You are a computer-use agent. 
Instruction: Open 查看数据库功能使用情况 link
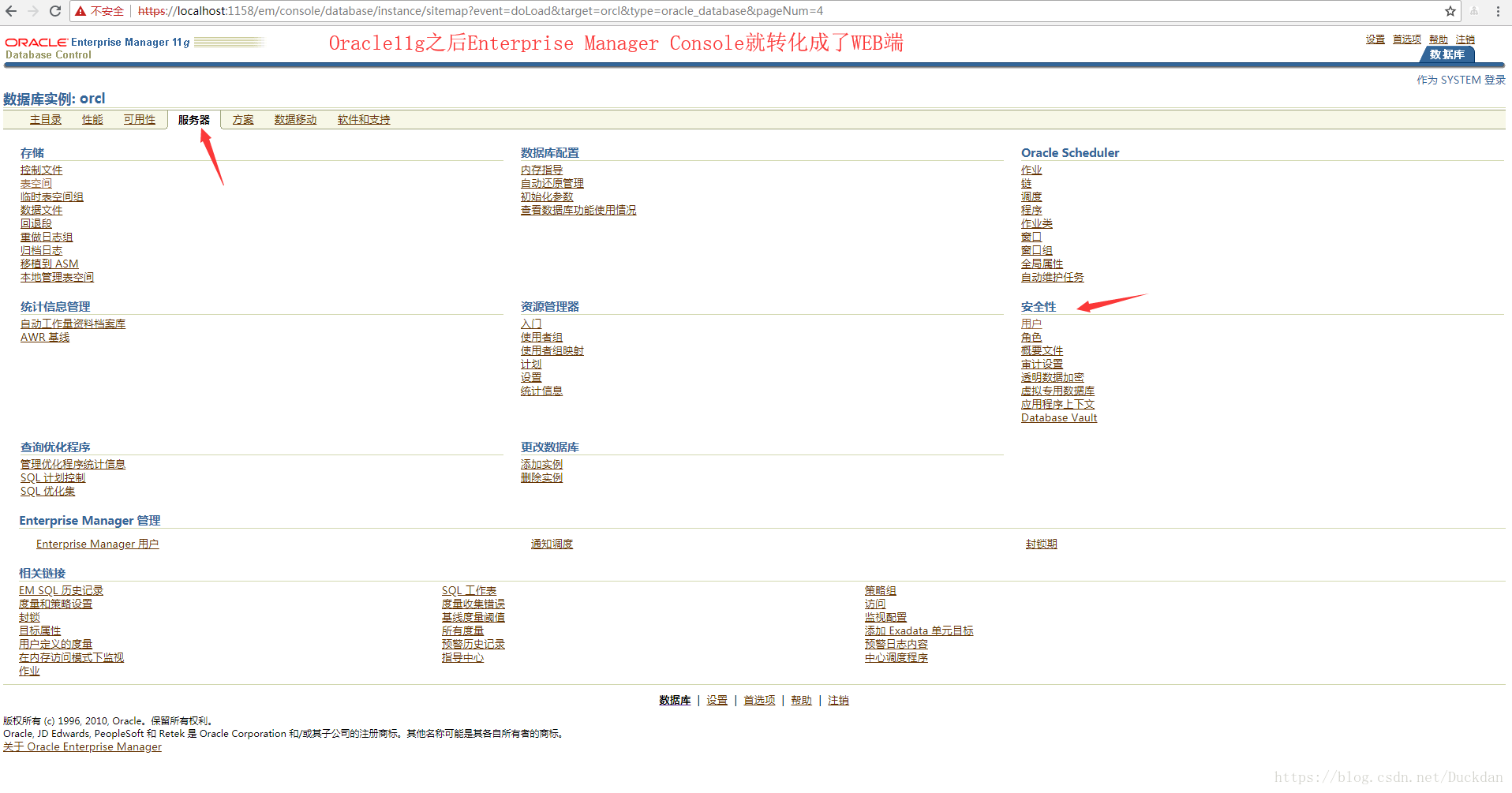point(578,211)
